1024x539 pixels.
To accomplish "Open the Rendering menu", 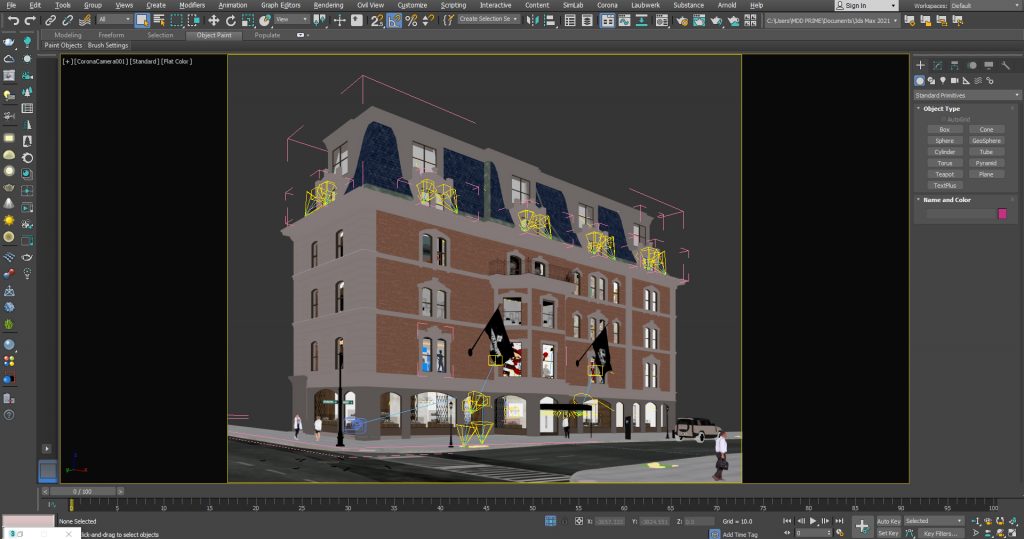I will click(x=328, y=5).
